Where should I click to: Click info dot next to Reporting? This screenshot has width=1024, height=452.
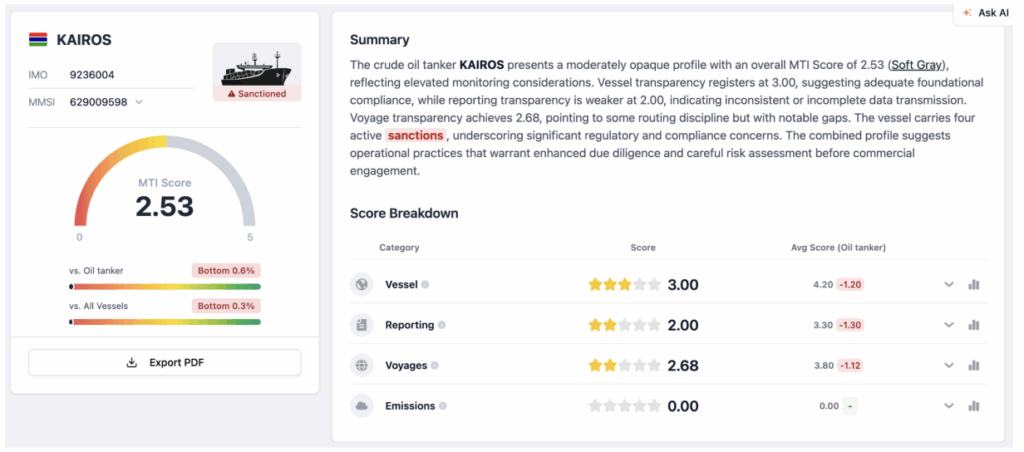coord(442,325)
